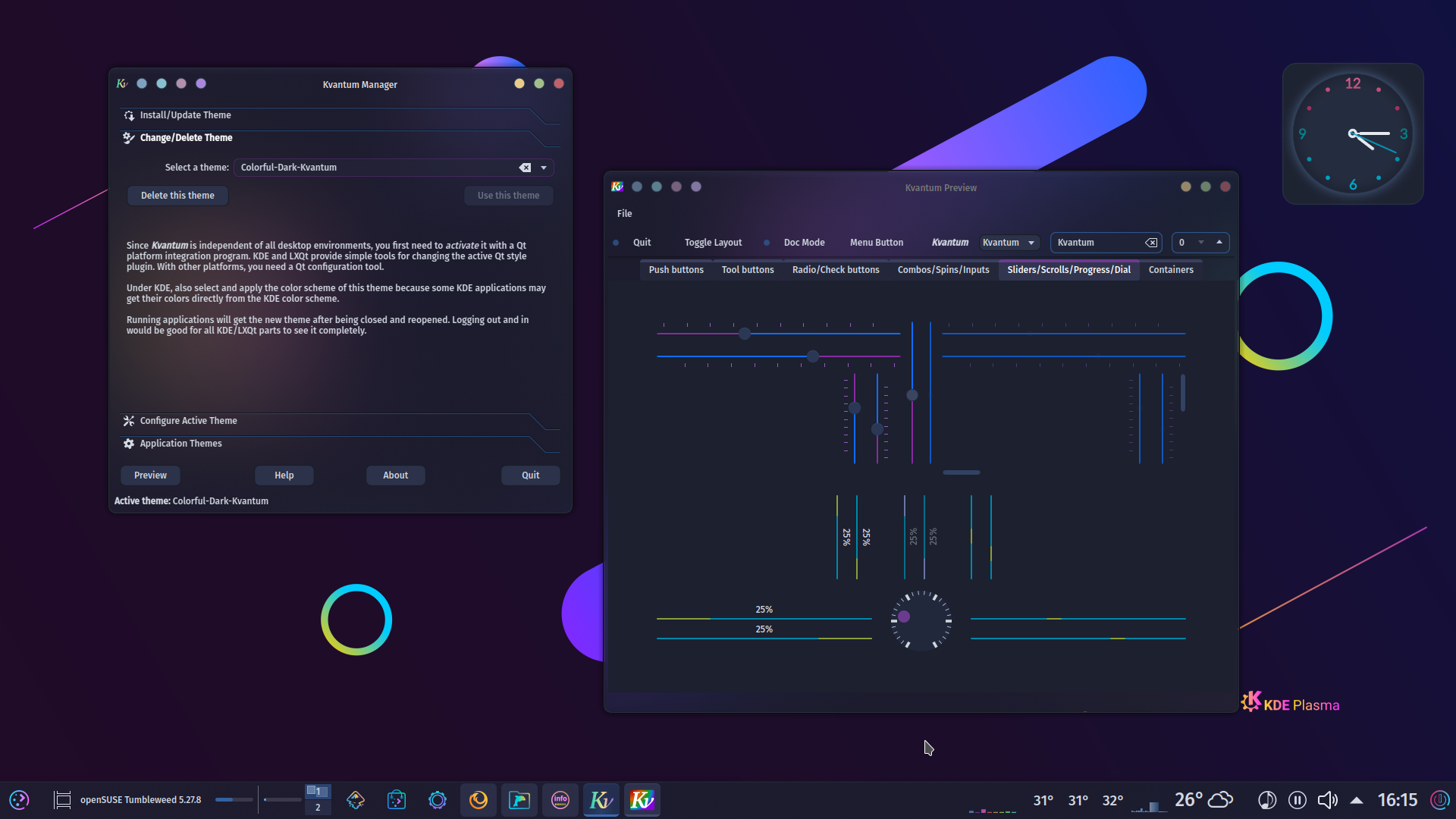Click Toggle Layout in the Preview toolbar
Screen dimensions: 1456x819
coord(713,243)
